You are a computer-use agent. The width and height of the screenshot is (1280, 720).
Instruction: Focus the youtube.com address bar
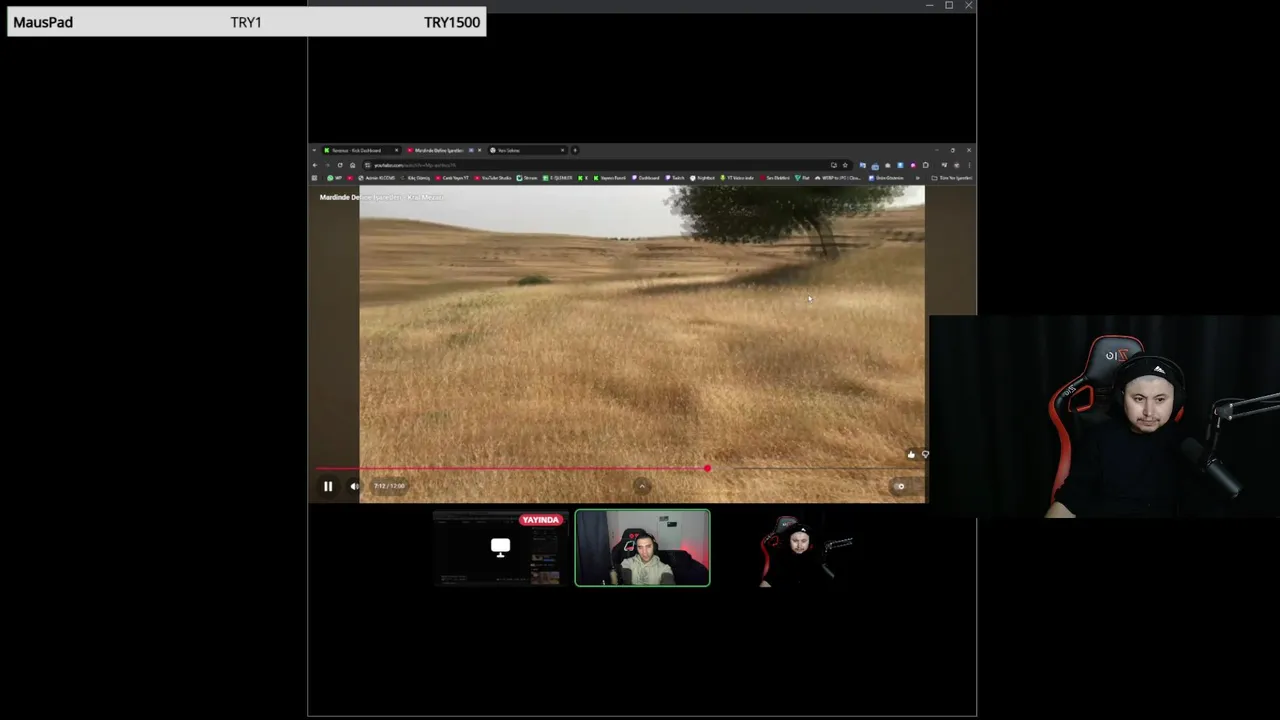coord(607,165)
